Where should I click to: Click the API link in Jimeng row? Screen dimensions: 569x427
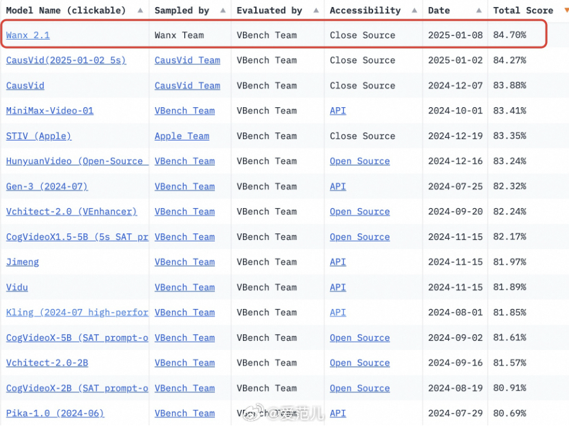pos(338,262)
